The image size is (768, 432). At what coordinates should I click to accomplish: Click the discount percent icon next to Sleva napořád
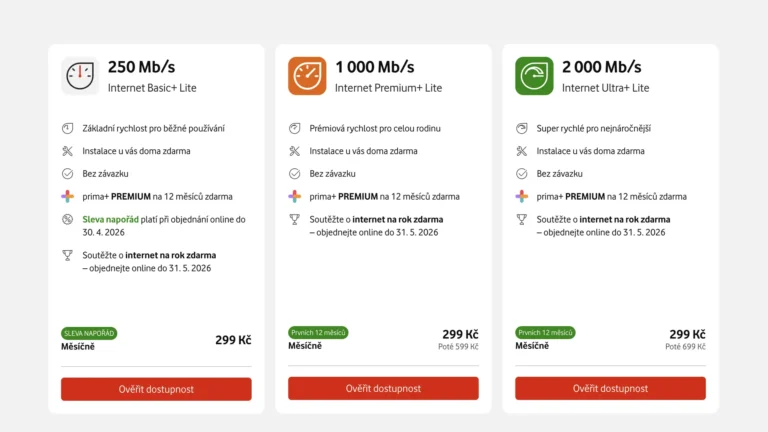coord(67,219)
